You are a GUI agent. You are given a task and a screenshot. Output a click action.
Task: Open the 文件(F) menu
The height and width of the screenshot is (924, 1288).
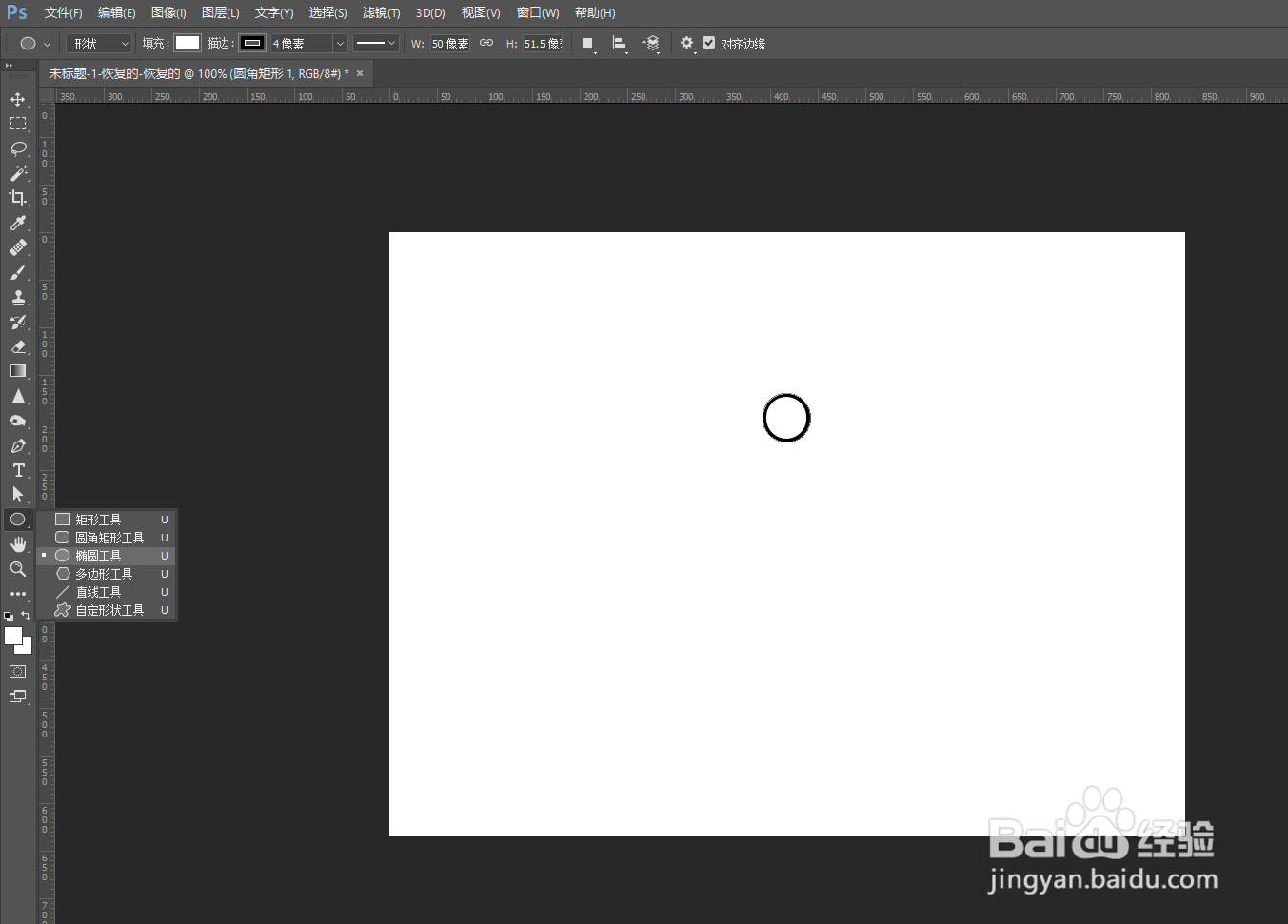pyautogui.click(x=63, y=13)
